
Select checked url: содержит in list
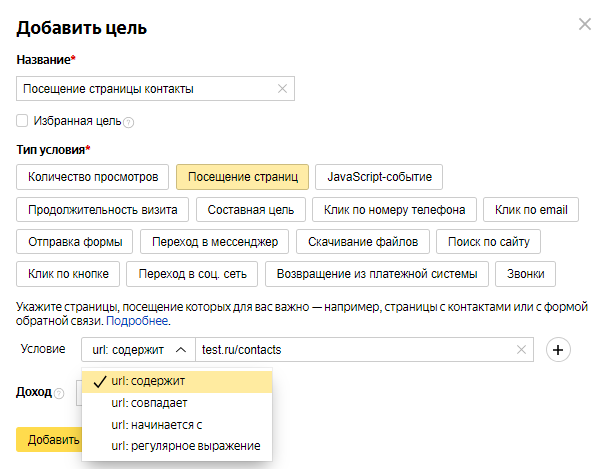tap(148, 381)
